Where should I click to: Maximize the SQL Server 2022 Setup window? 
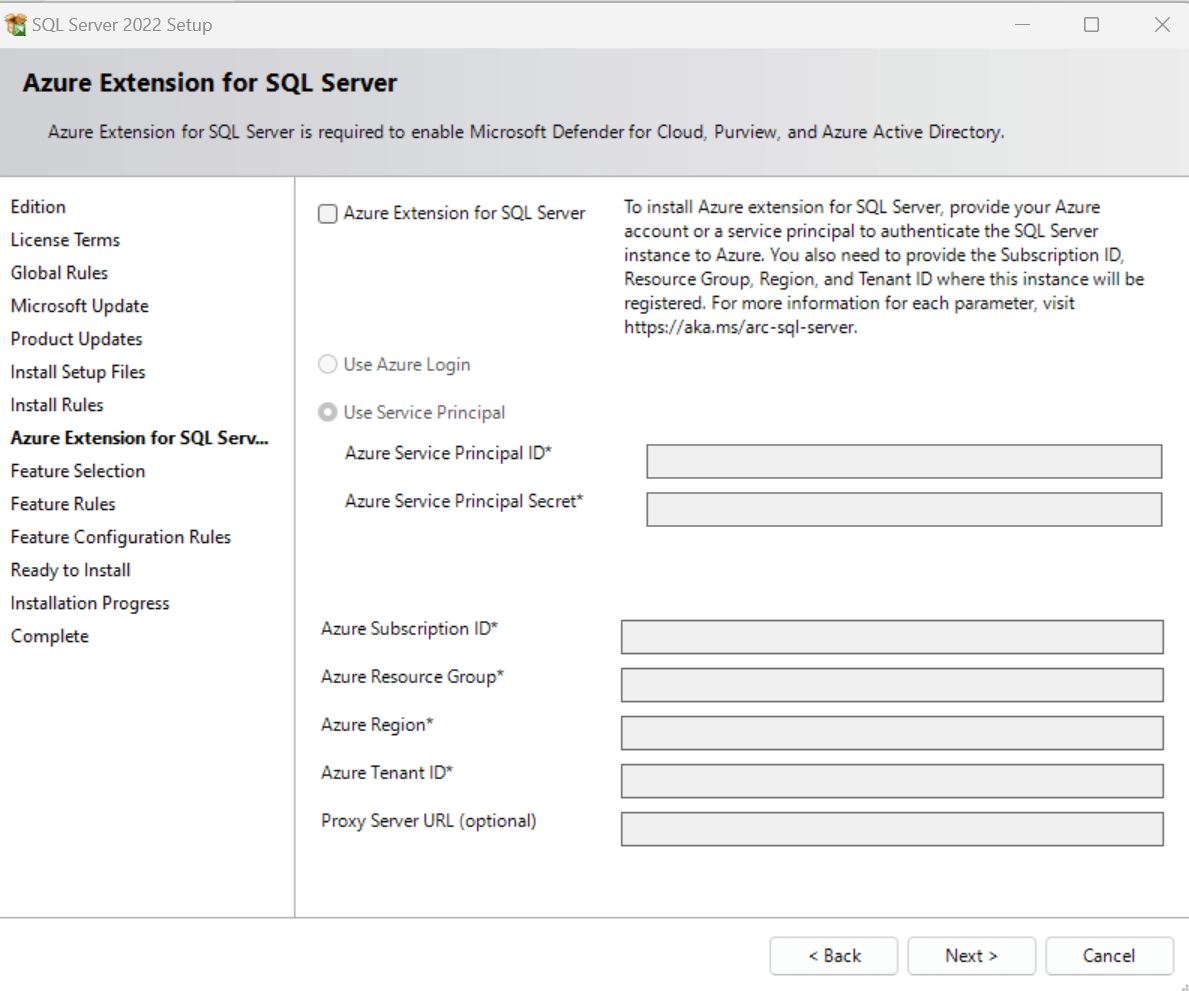point(1091,24)
